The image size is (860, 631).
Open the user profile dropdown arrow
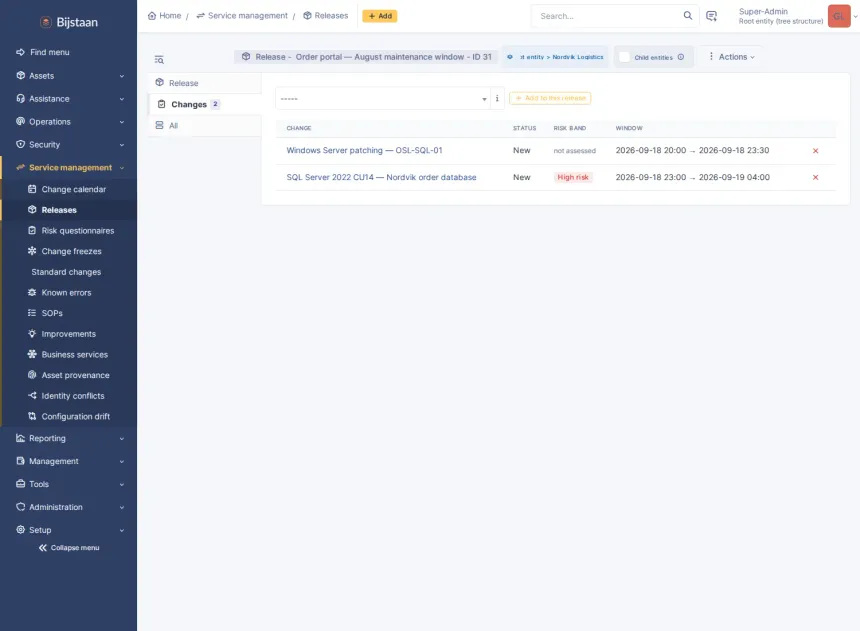tap(855, 16)
